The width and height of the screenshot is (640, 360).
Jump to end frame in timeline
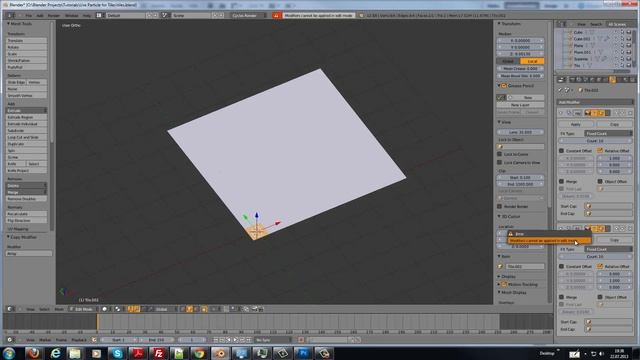[249, 340]
